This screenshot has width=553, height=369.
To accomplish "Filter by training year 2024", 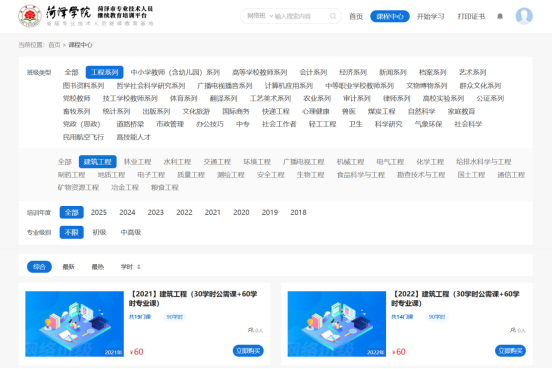I will 127,212.
